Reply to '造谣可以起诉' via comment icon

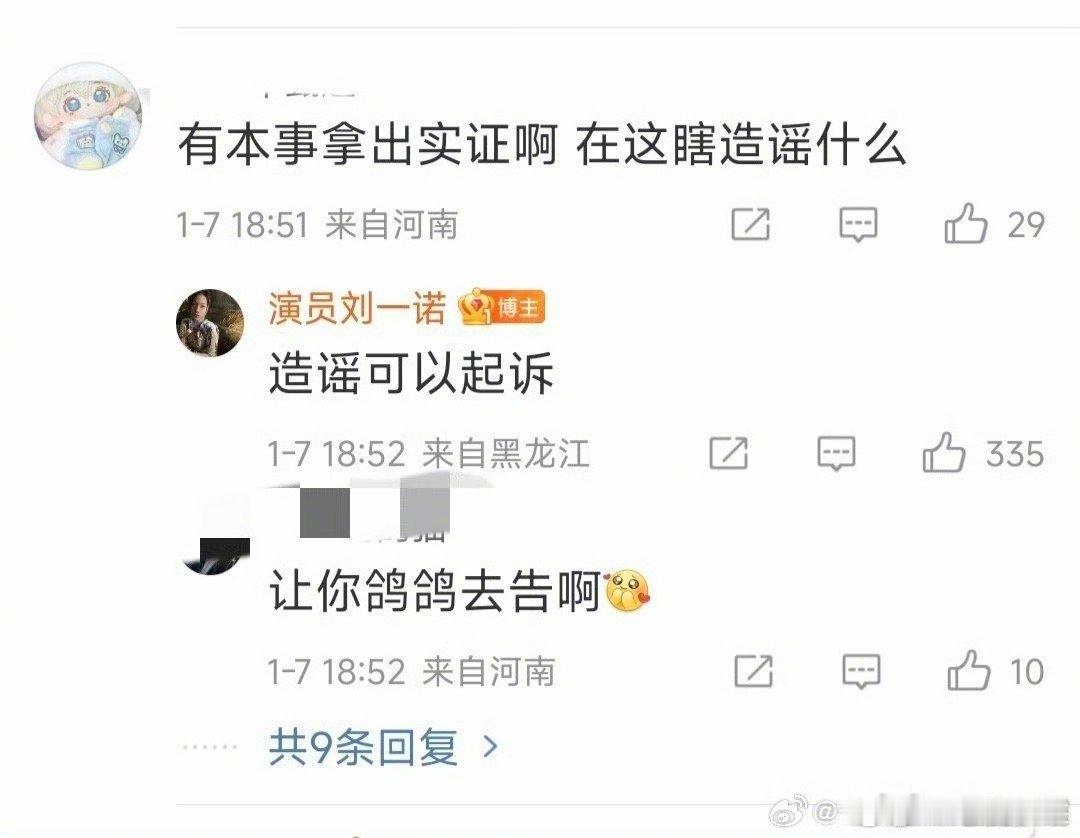(836, 454)
